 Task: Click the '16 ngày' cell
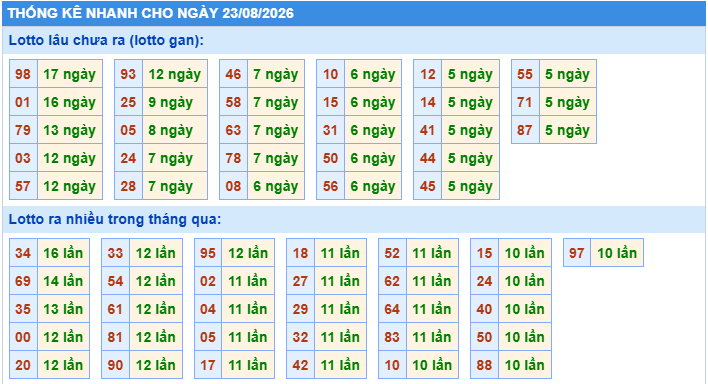click(x=70, y=102)
